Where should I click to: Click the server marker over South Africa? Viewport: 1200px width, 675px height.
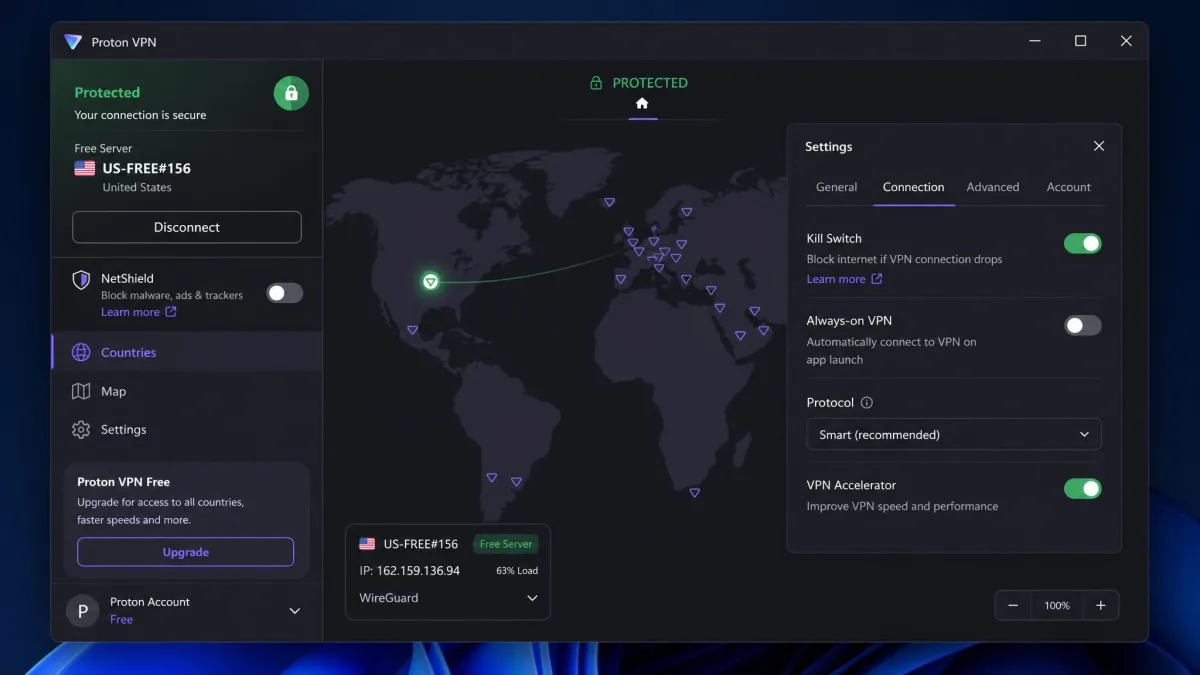[x=694, y=492]
